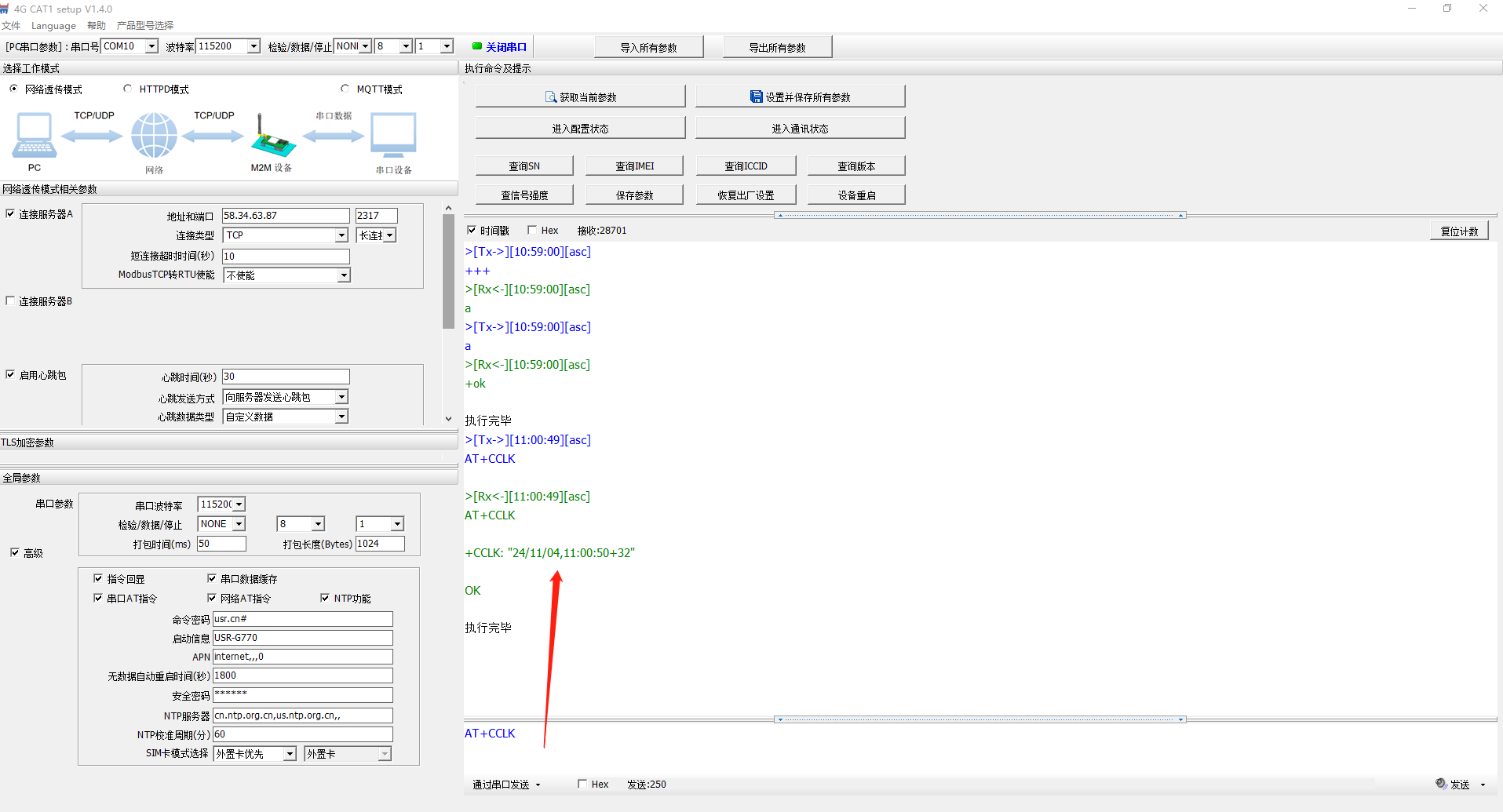Enable the connect server B checkbox
Image resolution: width=1503 pixels, height=812 pixels.
point(10,300)
